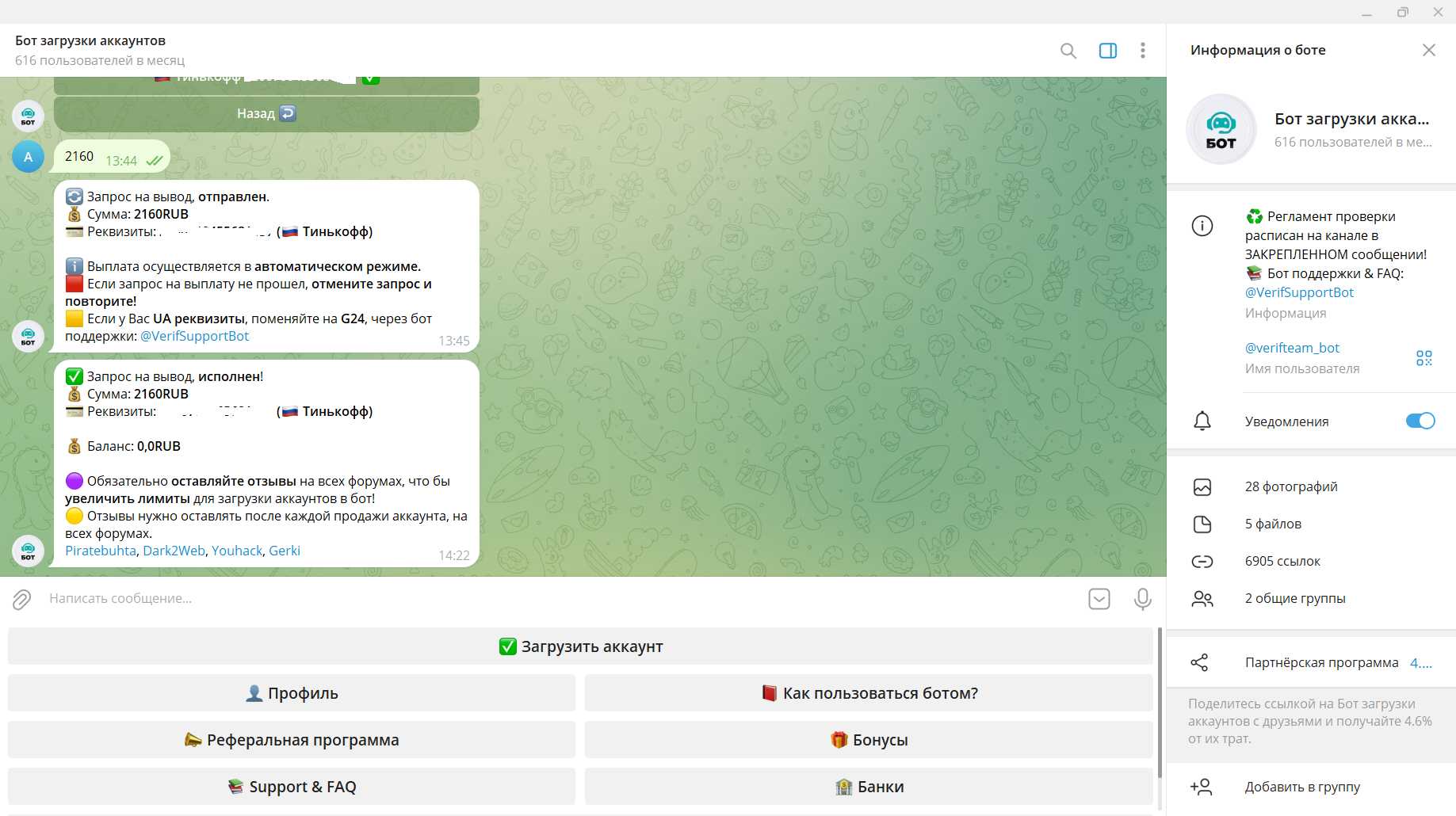The image size is (1456, 816).
Task: Start voice message with microphone icon
Action: pyautogui.click(x=1142, y=599)
